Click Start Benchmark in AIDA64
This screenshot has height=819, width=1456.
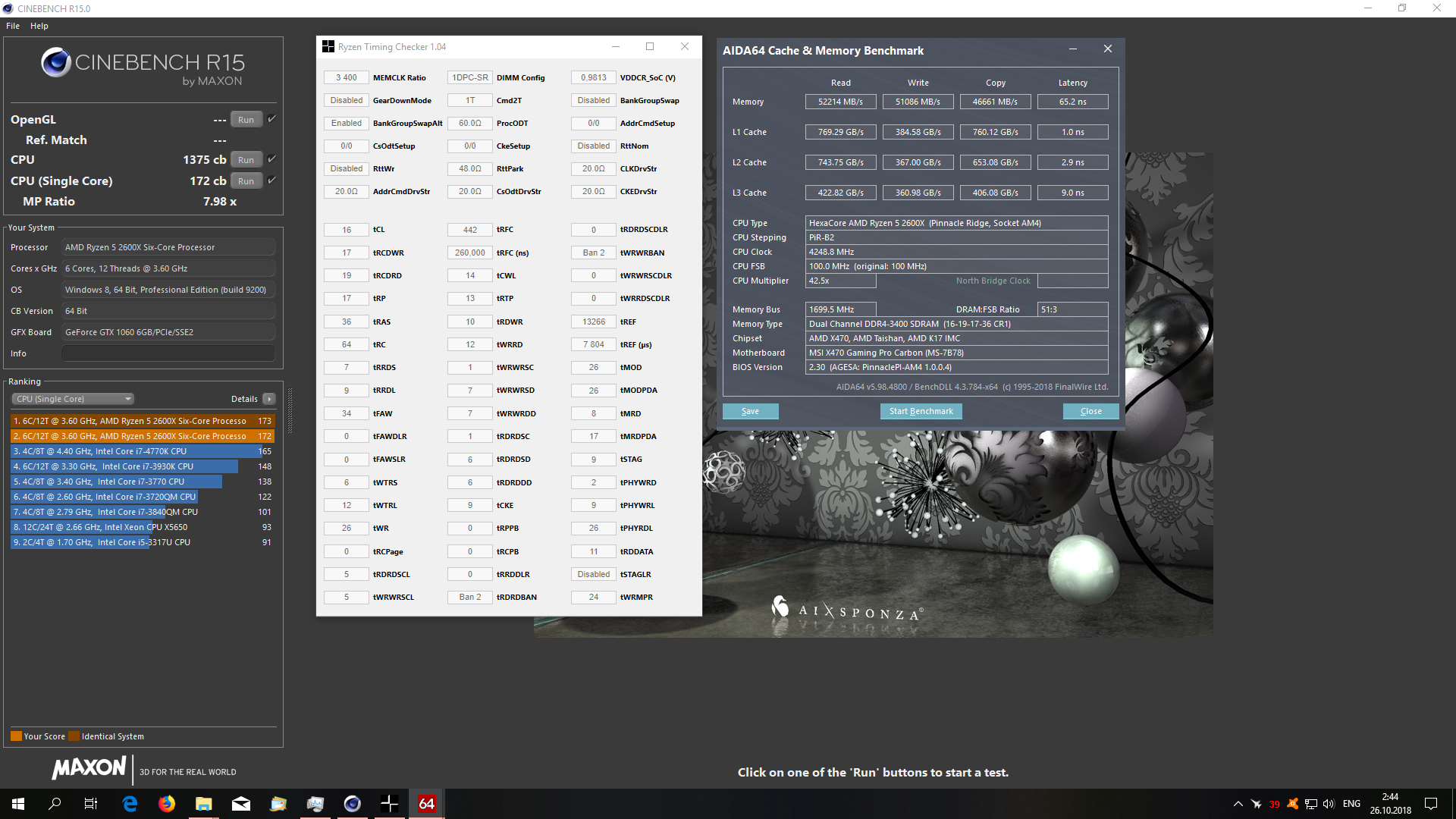(x=921, y=411)
